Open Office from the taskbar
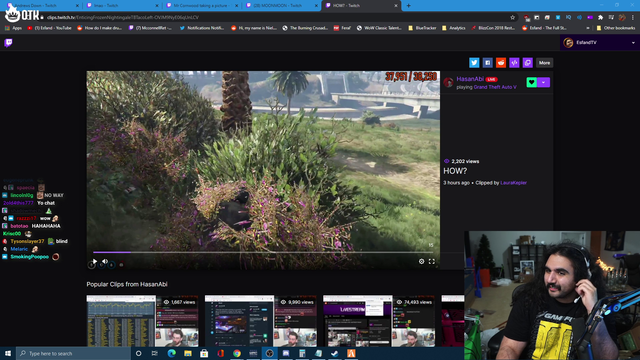 tap(220, 353)
